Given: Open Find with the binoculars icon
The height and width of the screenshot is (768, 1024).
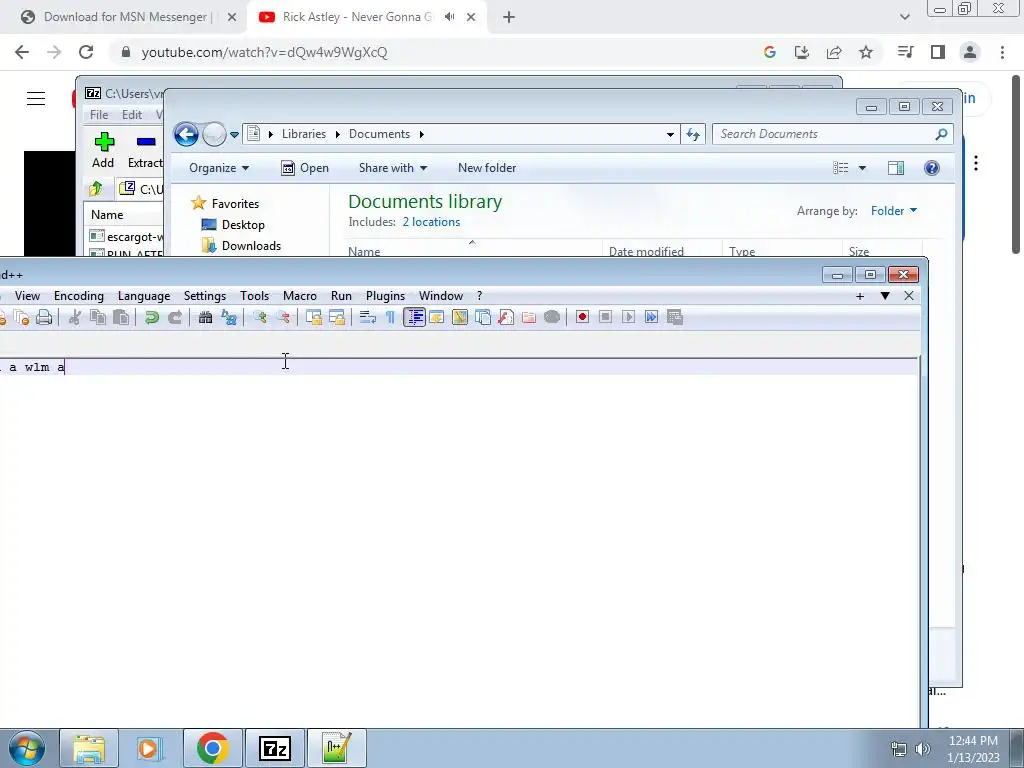Looking at the screenshot, I should click(x=205, y=317).
